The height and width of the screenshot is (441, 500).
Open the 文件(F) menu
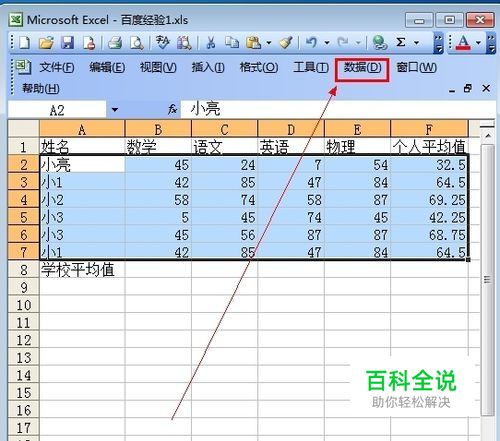tap(57, 68)
